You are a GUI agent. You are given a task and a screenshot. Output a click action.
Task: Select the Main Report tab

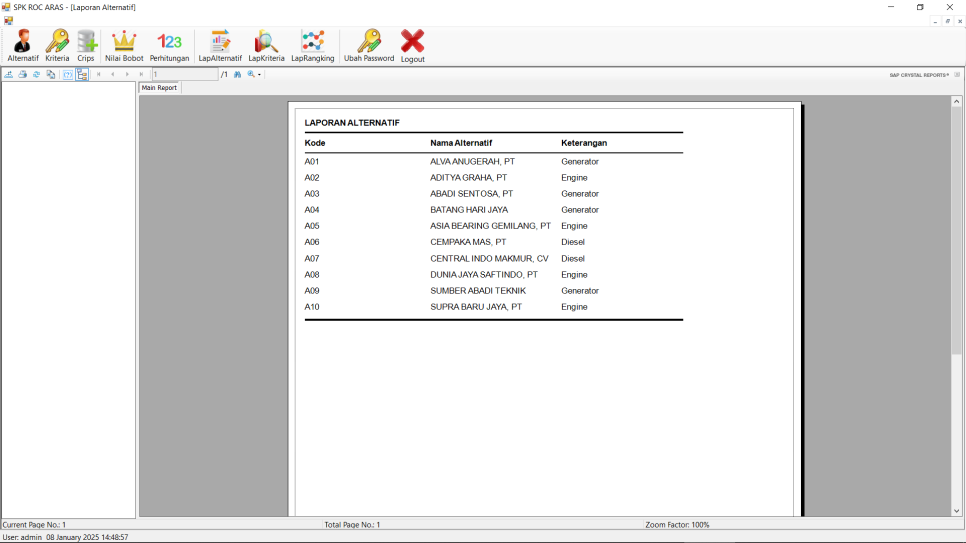[159, 88]
